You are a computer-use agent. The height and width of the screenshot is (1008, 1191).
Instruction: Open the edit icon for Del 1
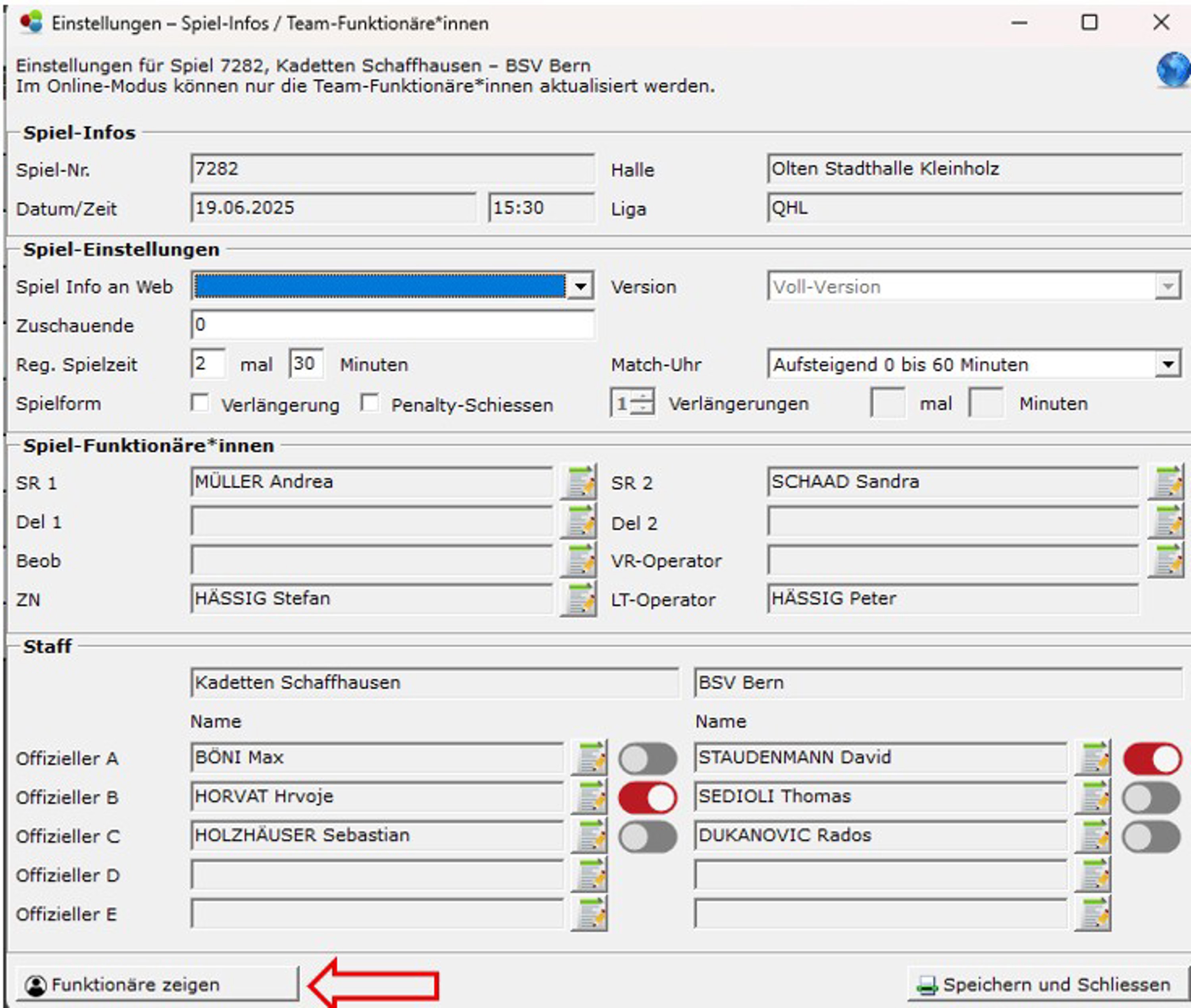point(578,521)
